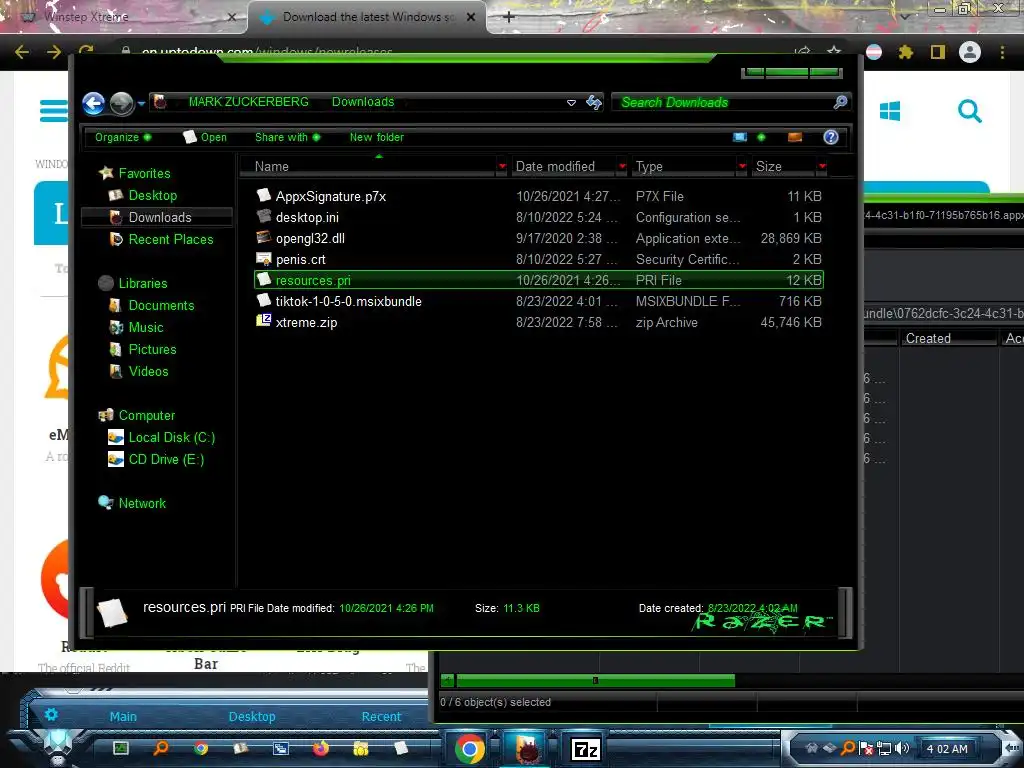Click the dock settings gear icon

tap(51, 714)
